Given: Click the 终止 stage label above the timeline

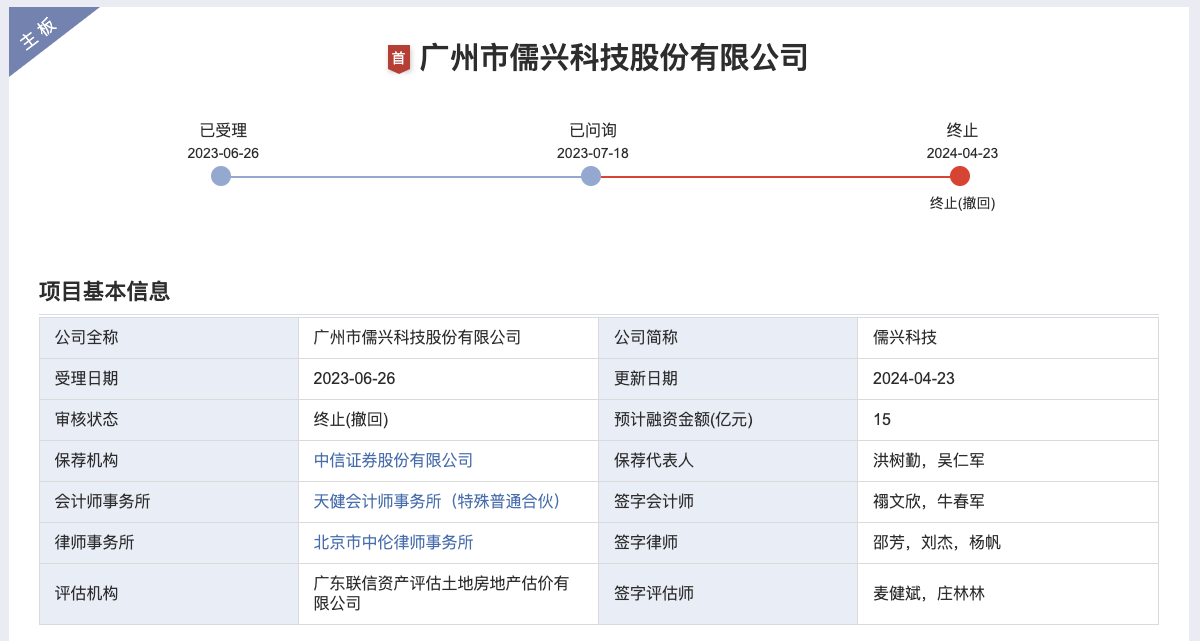Looking at the screenshot, I should (962, 130).
